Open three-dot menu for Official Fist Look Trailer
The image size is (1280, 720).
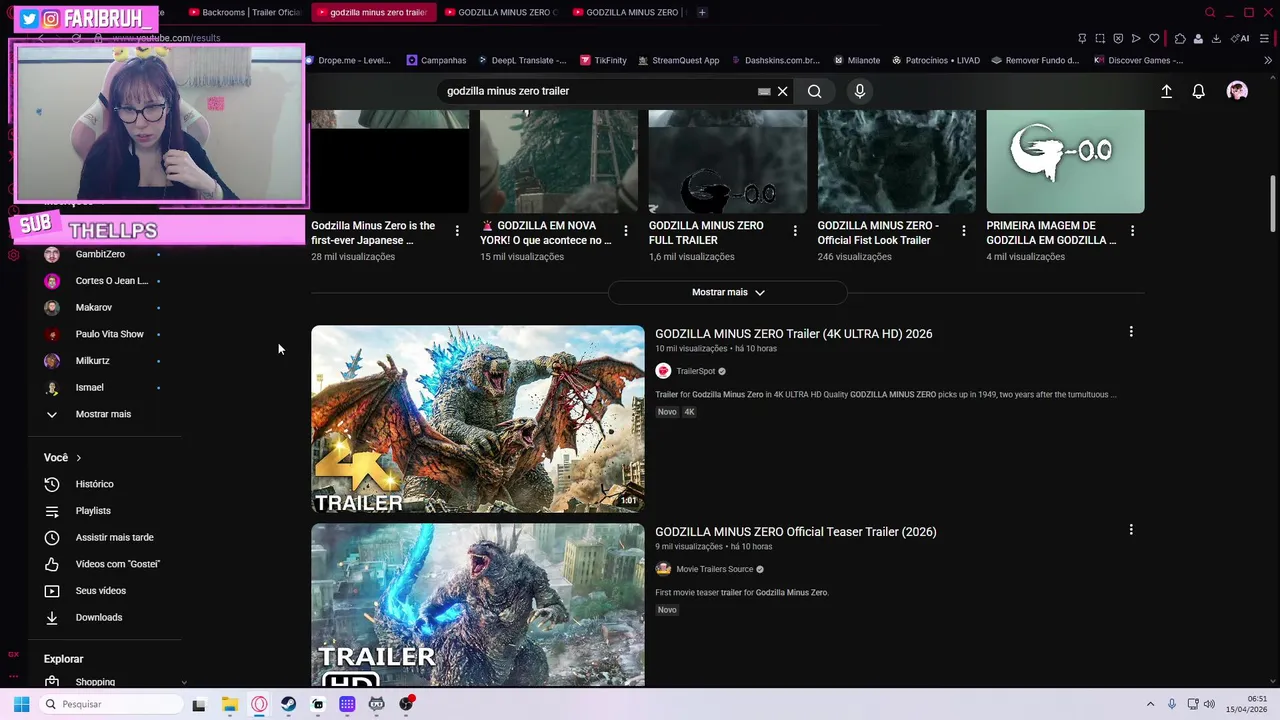[964, 231]
